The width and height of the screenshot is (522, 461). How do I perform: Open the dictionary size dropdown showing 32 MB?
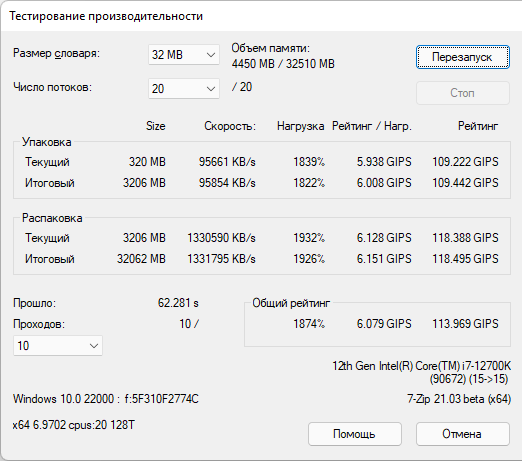[x=184, y=55]
